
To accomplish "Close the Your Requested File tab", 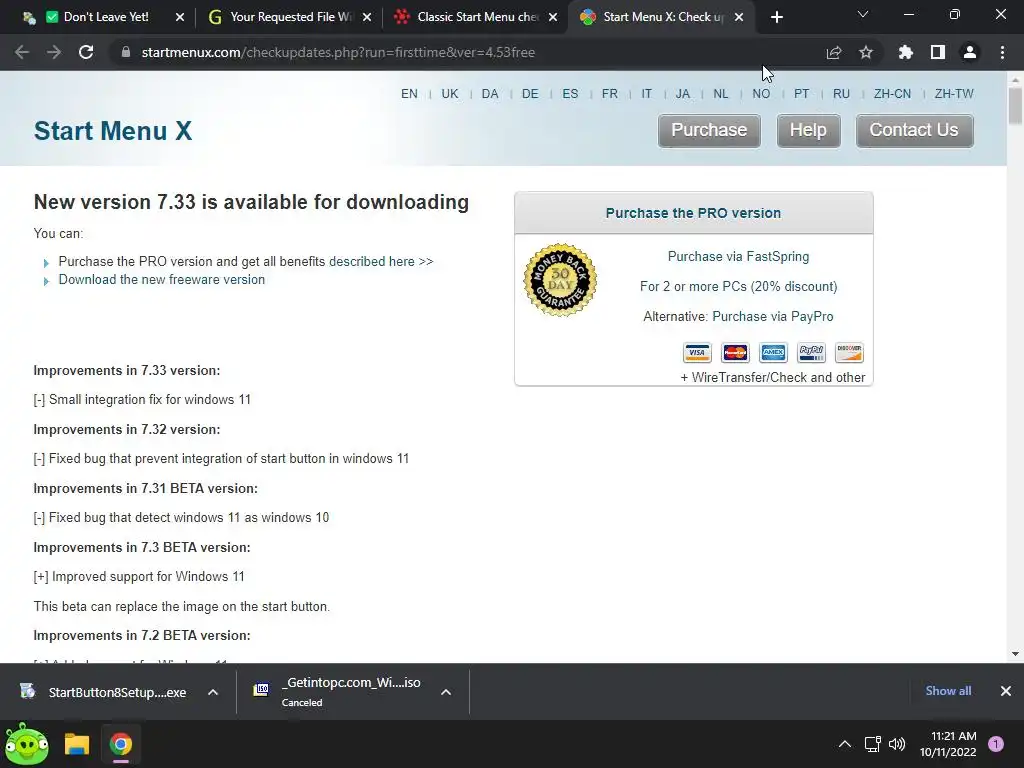I will (367, 17).
